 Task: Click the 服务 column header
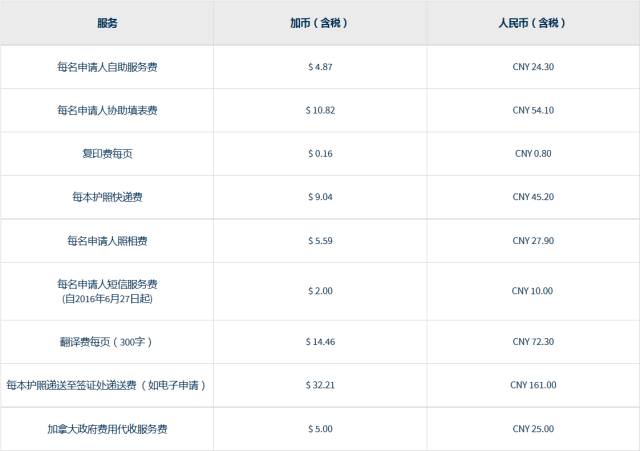(106, 21)
